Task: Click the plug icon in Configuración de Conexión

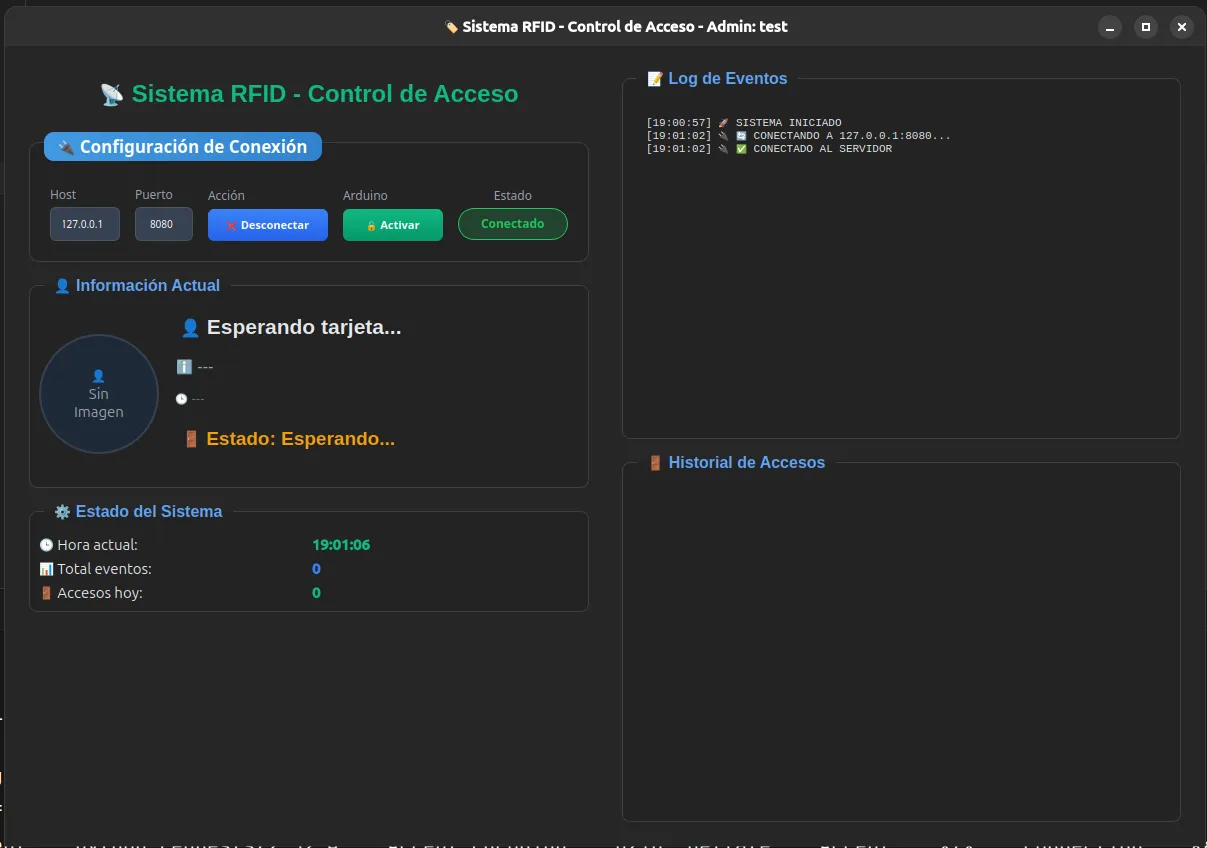Action: coord(67,147)
